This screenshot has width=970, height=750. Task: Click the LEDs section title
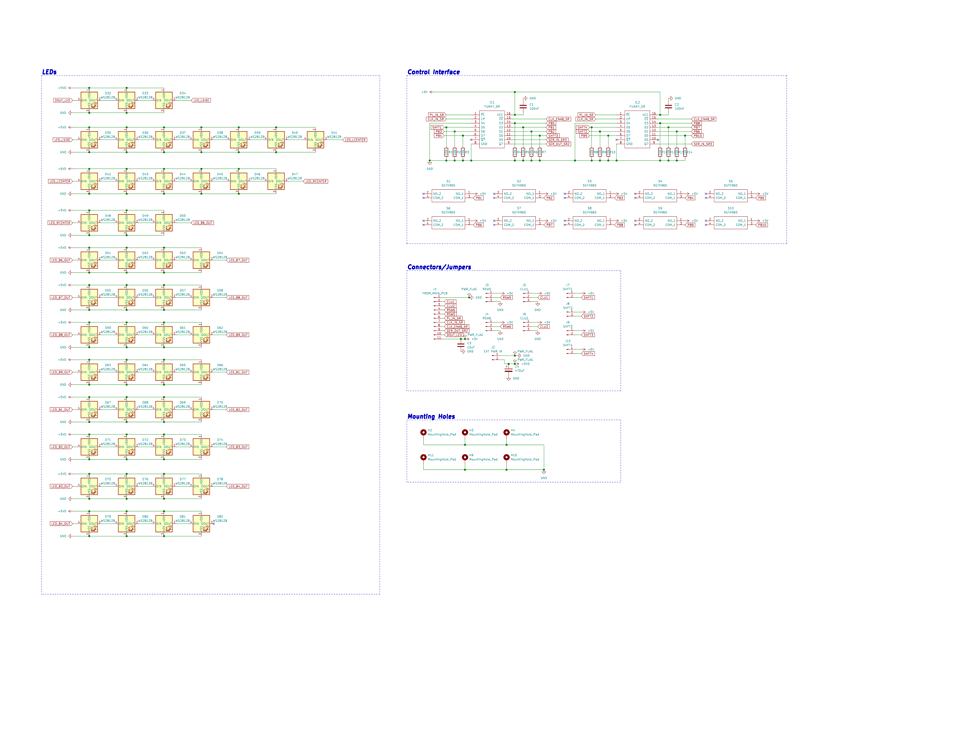click(x=49, y=72)
